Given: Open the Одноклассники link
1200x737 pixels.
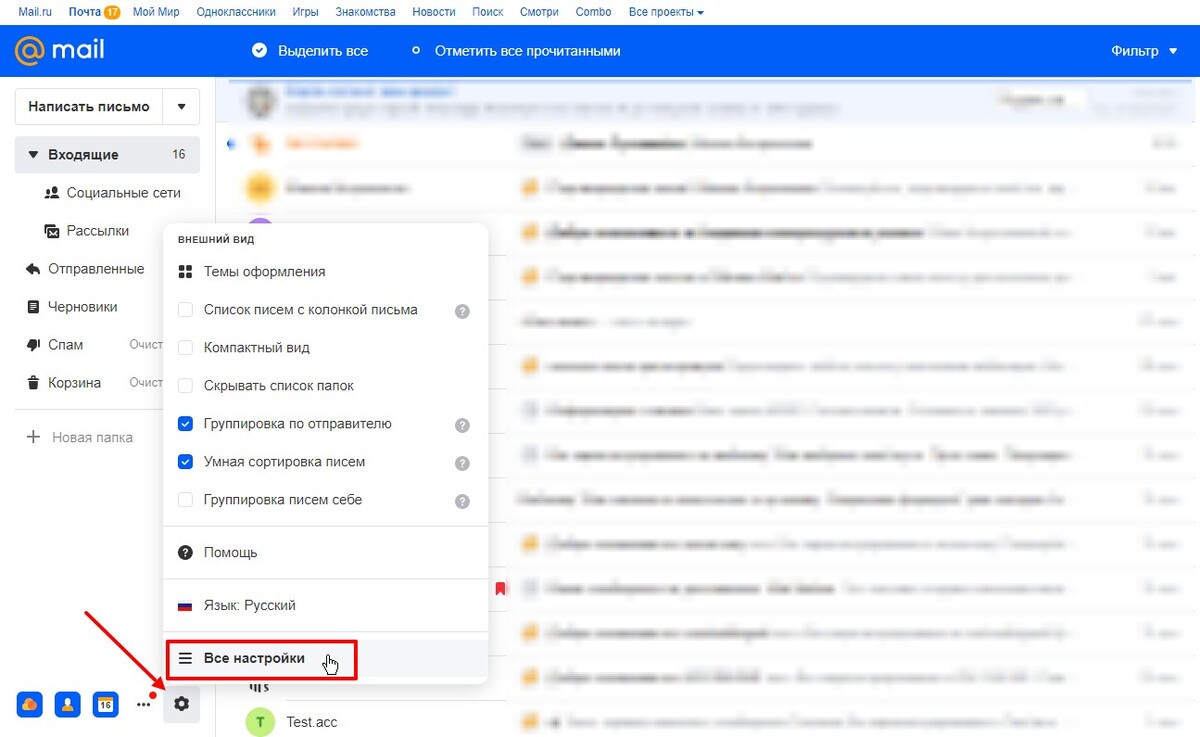Looking at the screenshot, I should pyautogui.click(x=236, y=12).
